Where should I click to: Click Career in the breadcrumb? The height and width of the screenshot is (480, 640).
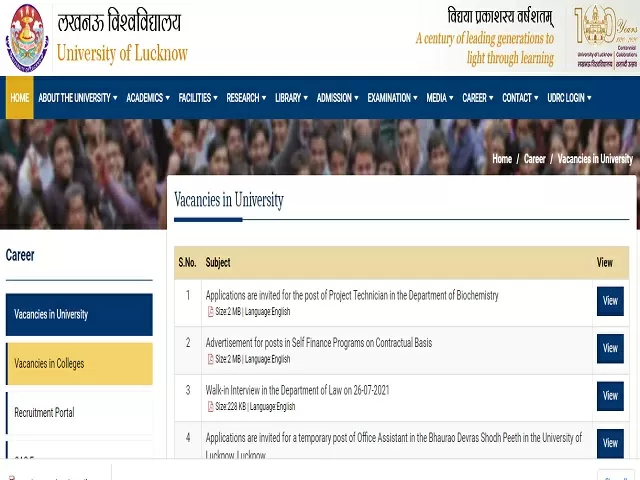(534, 159)
